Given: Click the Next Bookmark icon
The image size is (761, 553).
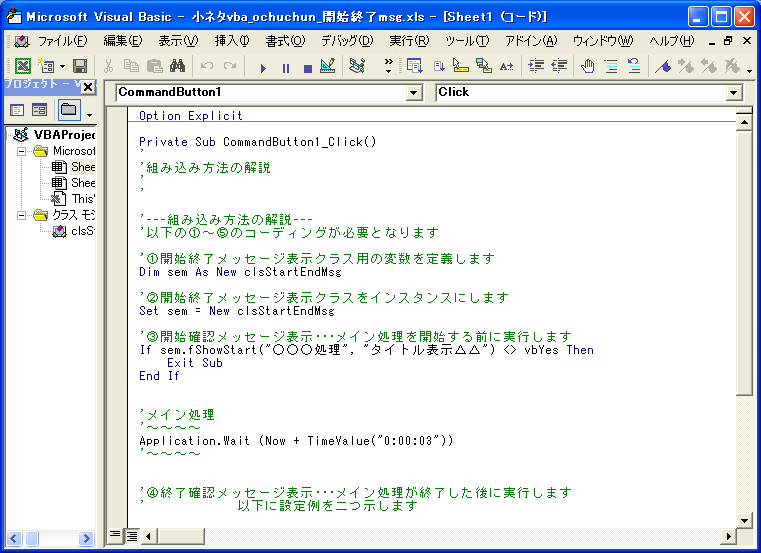Looking at the screenshot, I should (x=686, y=66).
